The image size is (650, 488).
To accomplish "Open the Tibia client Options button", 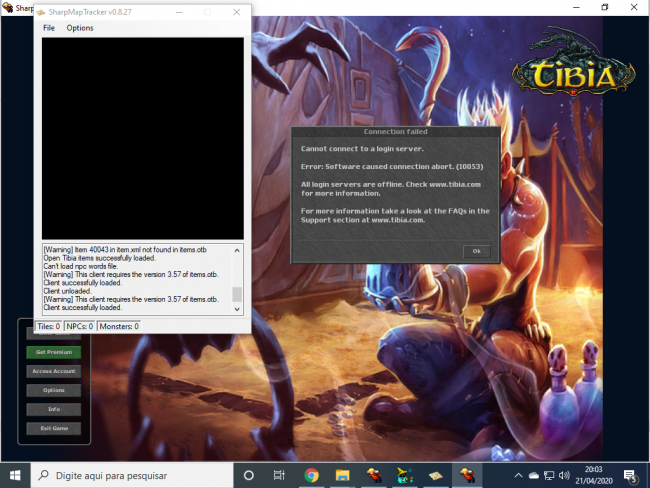I will [53, 390].
